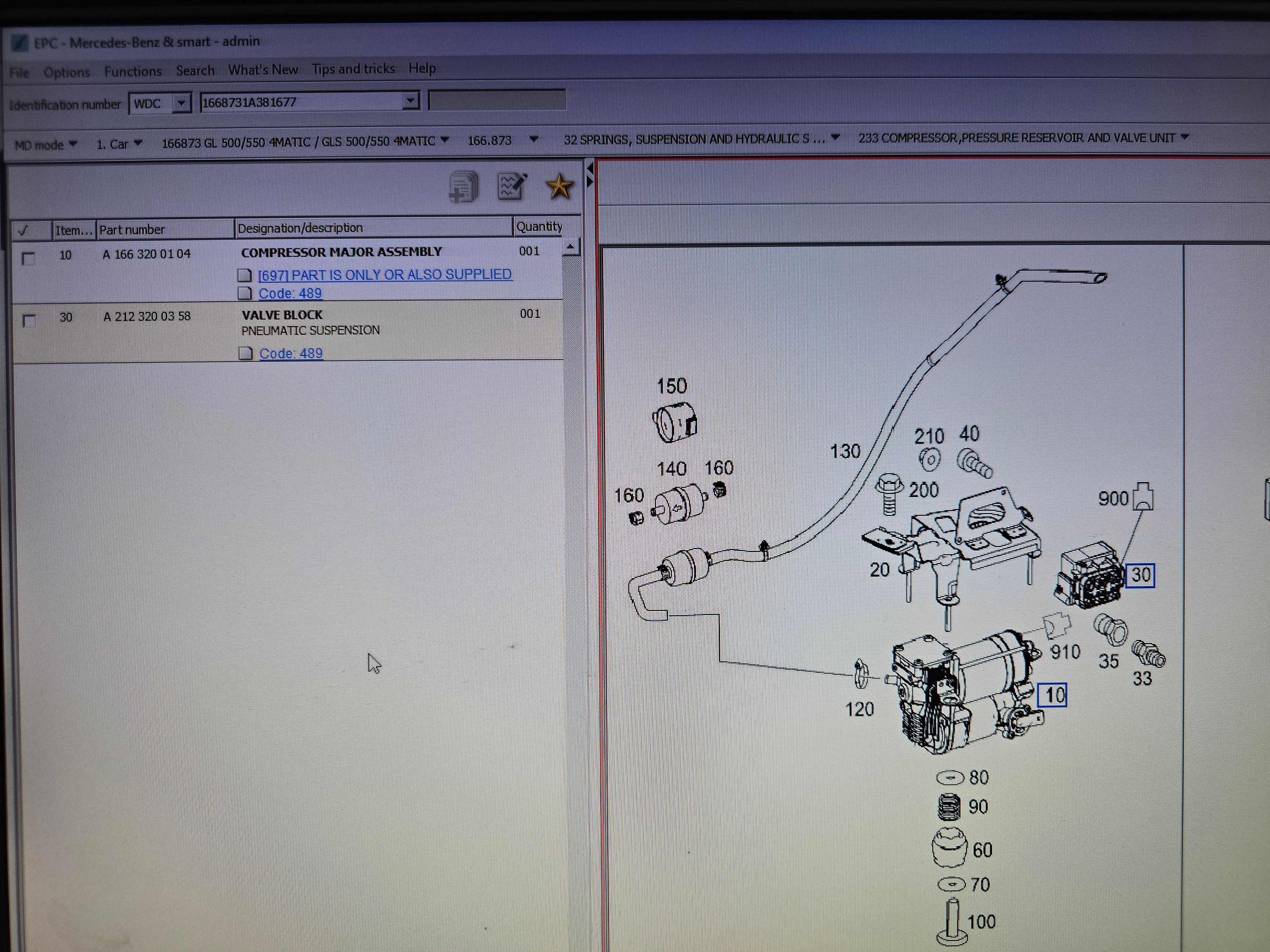Click callout 900 in the diagram
Viewport: 1270px width, 952px height.
[1113, 498]
